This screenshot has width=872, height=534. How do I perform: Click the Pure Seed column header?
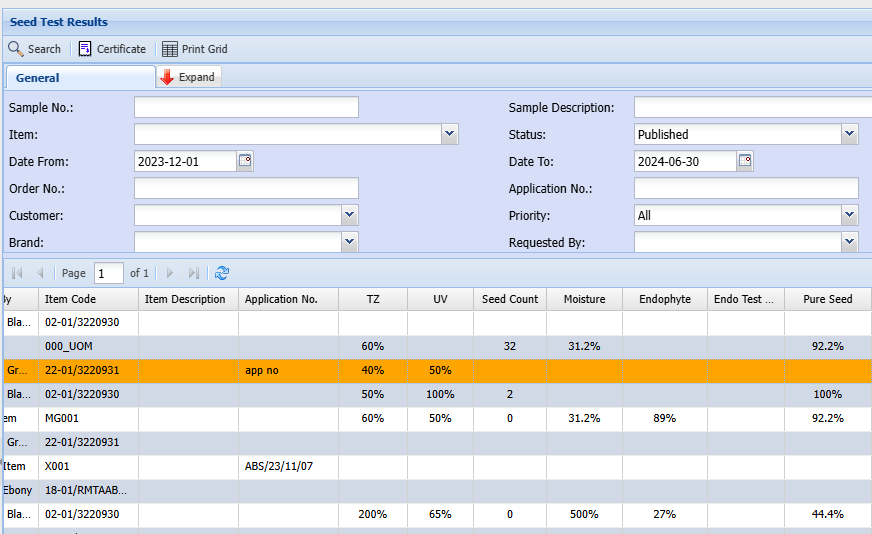pyautogui.click(x=827, y=299)
